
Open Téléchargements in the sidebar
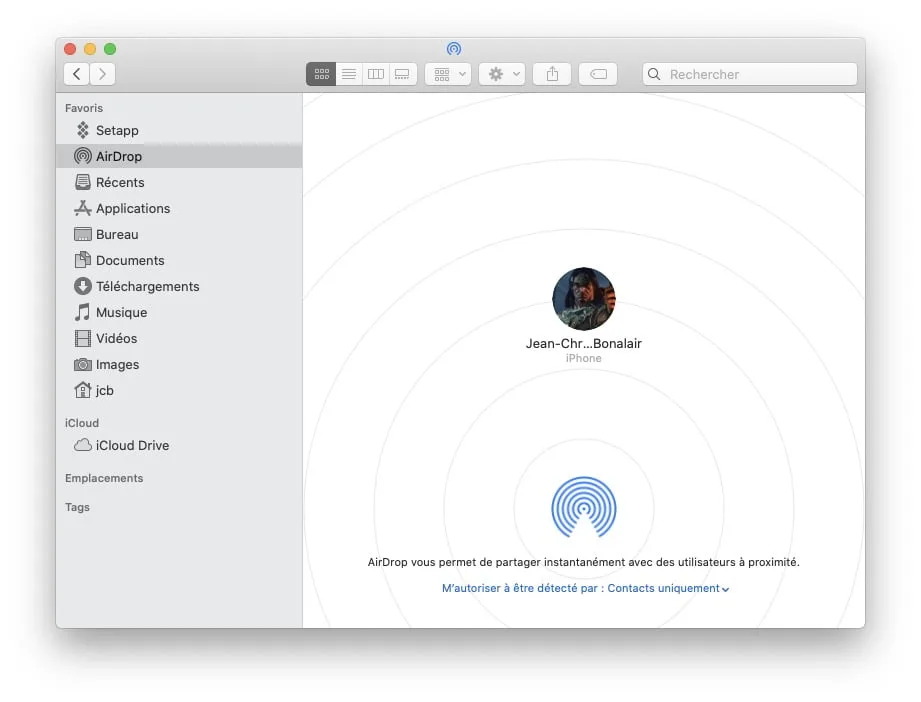(179, 286)
